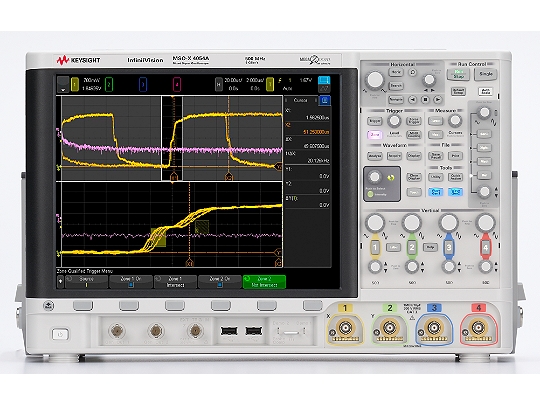Click the zoom magnifier button in Horizontal section
The height and width of the screenshot is (405, 540).
pos(413,73)
